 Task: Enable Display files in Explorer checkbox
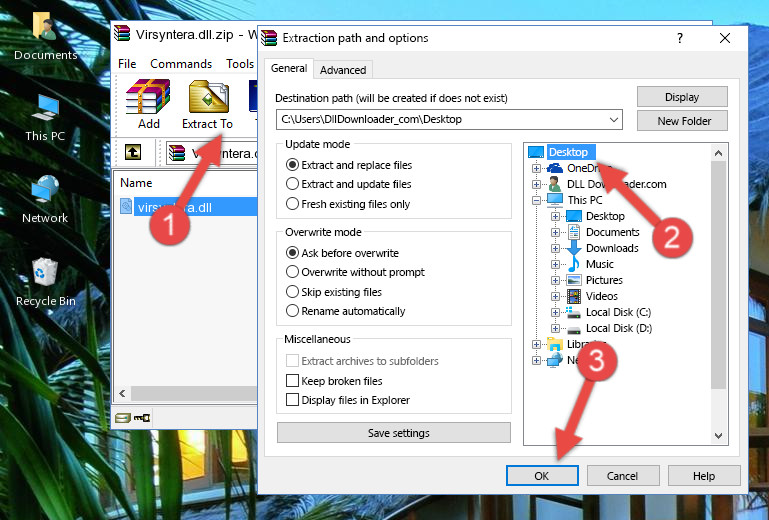click(x=292, y=400)
